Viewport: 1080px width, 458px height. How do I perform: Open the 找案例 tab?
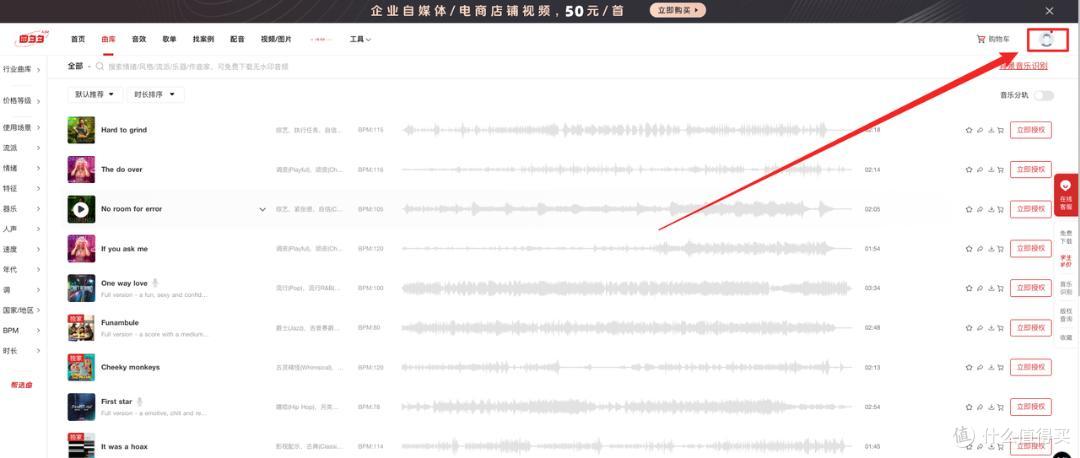[203, 39]
